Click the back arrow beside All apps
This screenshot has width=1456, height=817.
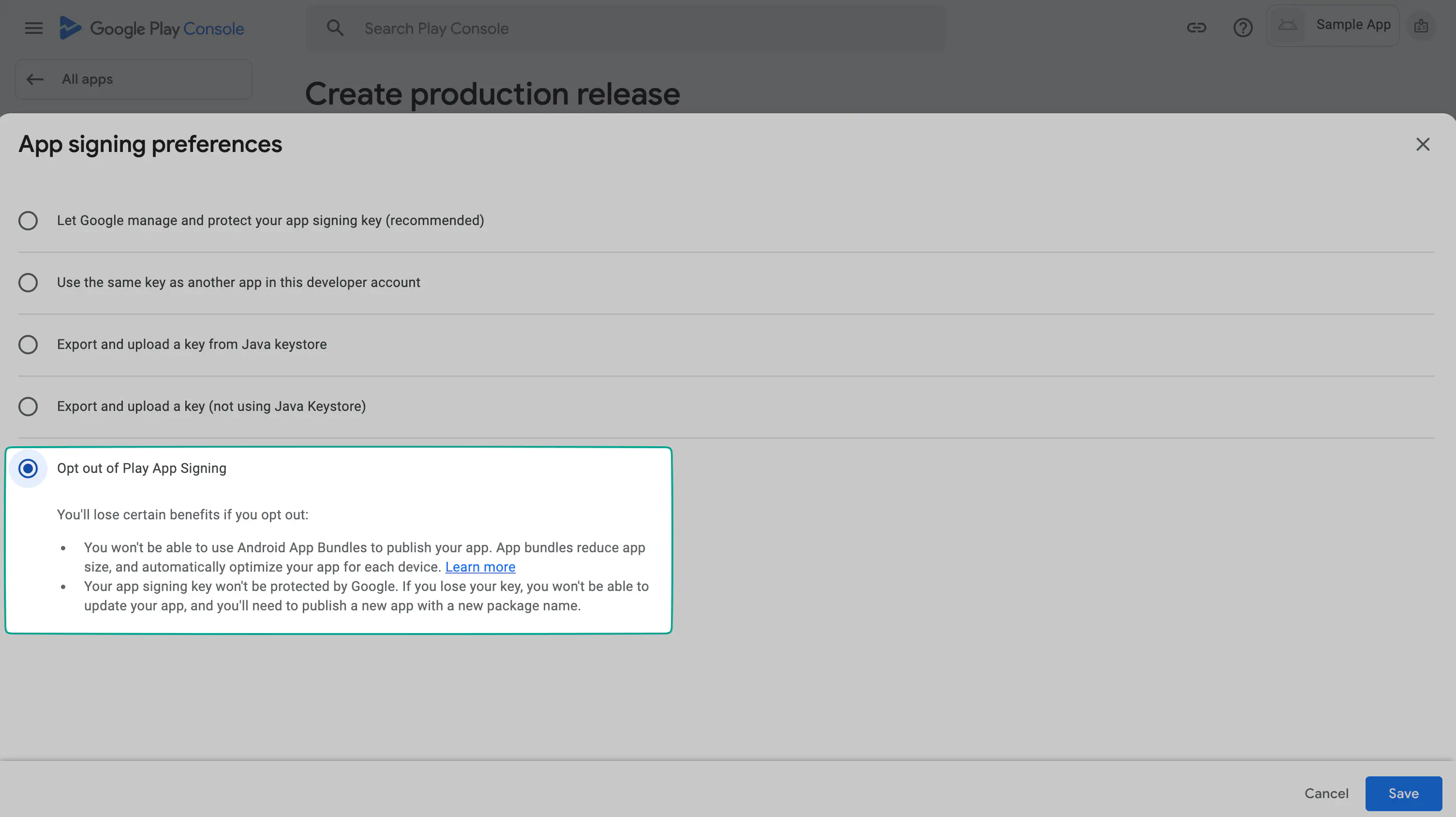pyautogui.click(x=35, y=79)
